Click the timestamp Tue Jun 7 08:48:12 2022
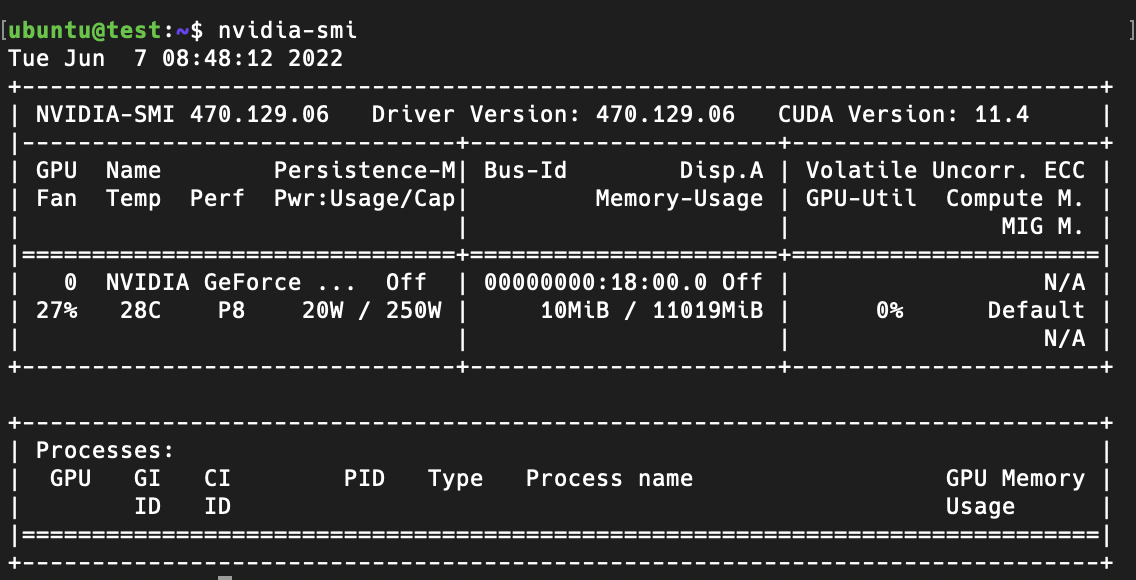Viewport: 1136px width, 580px height. (175, 58)
